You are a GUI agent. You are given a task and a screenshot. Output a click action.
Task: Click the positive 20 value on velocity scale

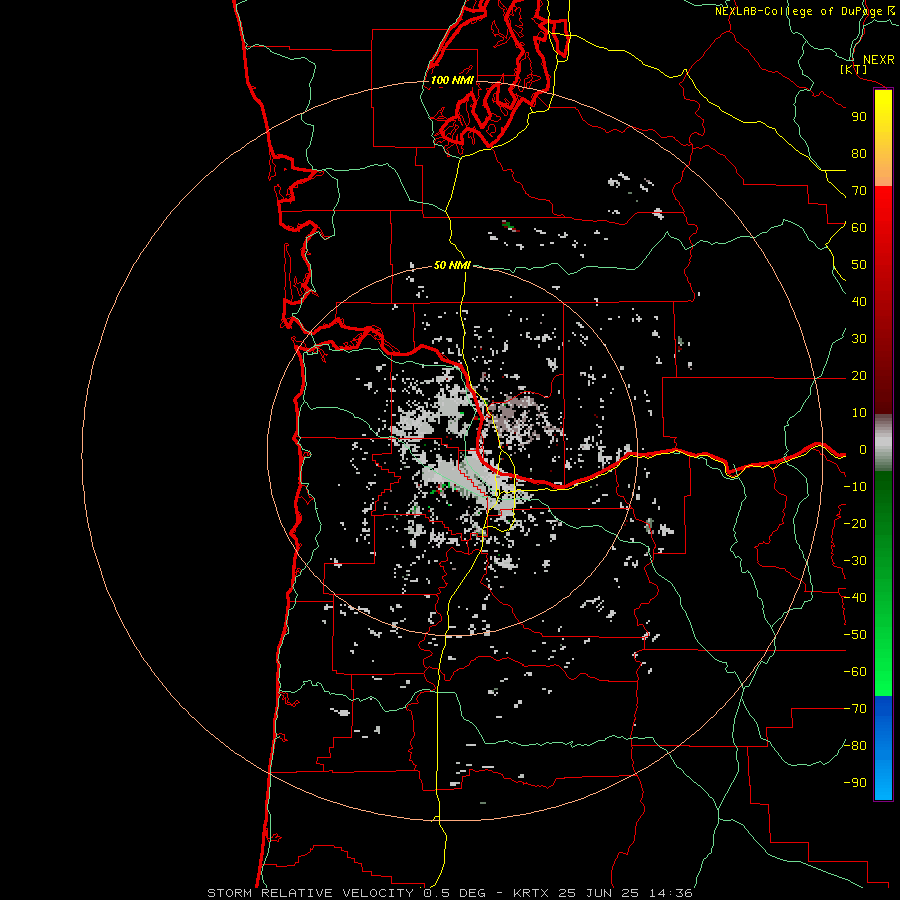point(859,375)
